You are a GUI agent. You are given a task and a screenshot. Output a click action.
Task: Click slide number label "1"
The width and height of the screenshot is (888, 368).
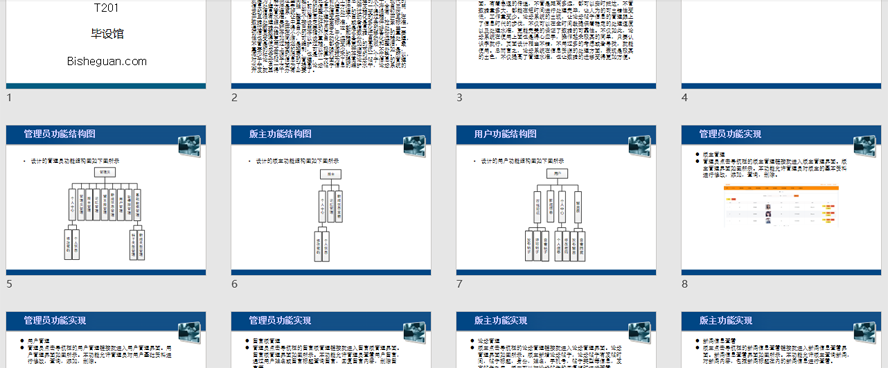coord(9,98)
